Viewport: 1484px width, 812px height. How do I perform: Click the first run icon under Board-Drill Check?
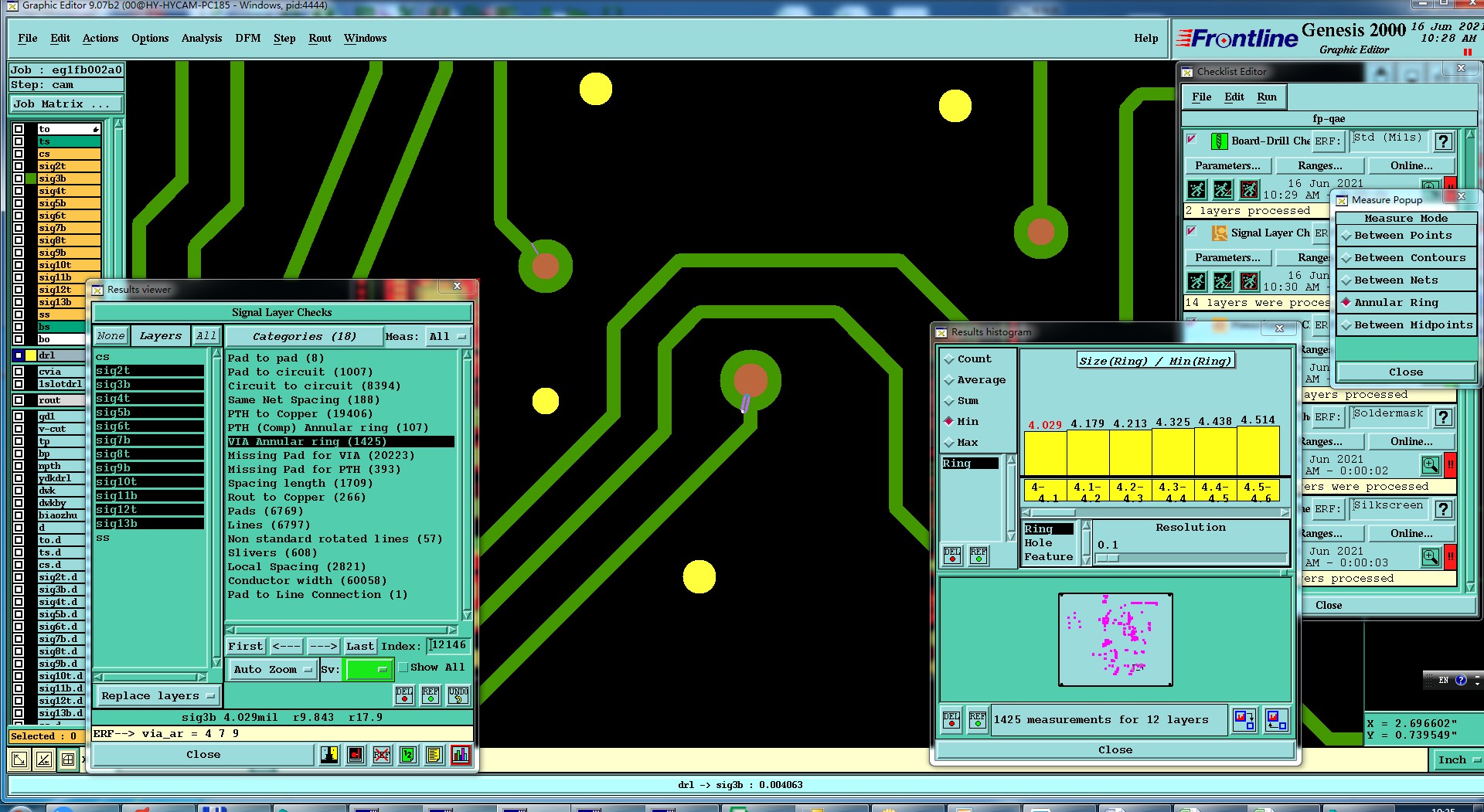tap(1196, 189)
